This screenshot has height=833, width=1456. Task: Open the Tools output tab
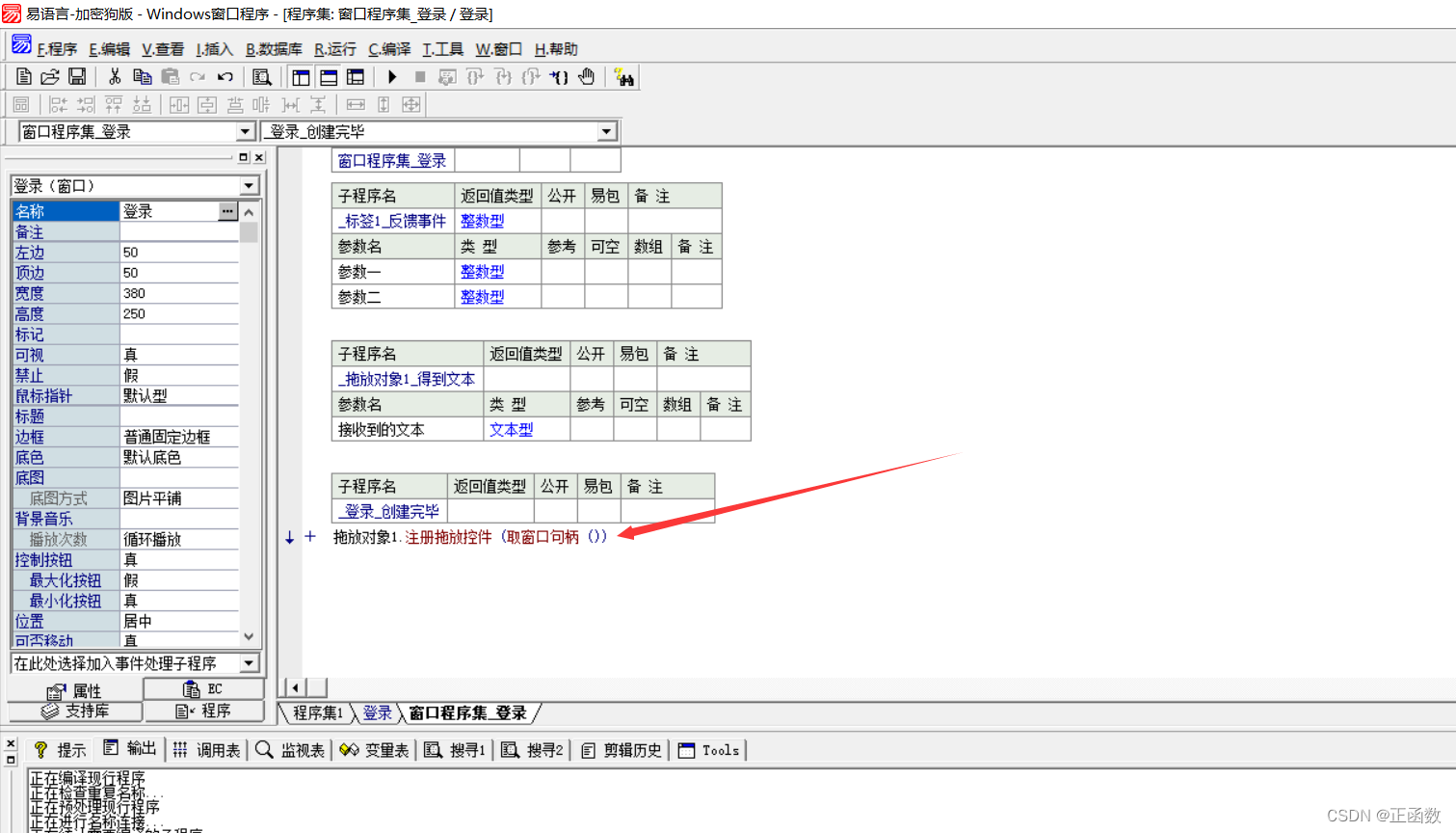point(708,750)
